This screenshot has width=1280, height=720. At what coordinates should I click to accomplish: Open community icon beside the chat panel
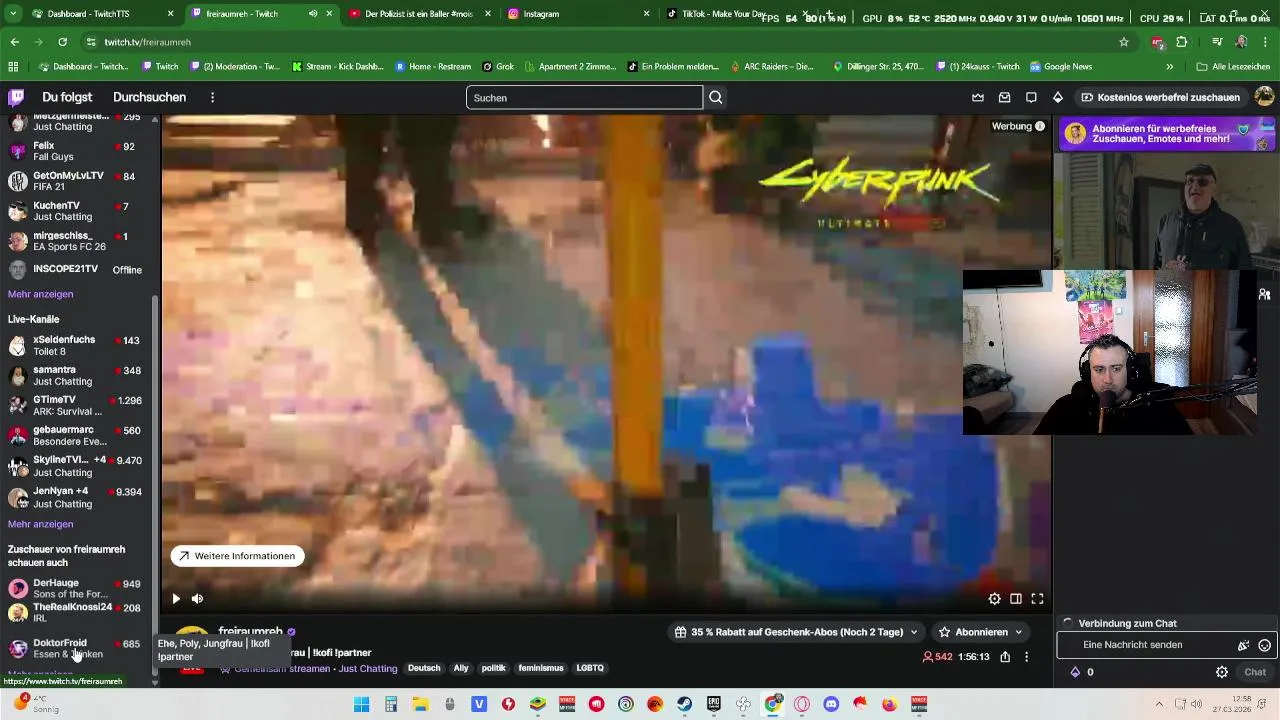point(1265,294)
